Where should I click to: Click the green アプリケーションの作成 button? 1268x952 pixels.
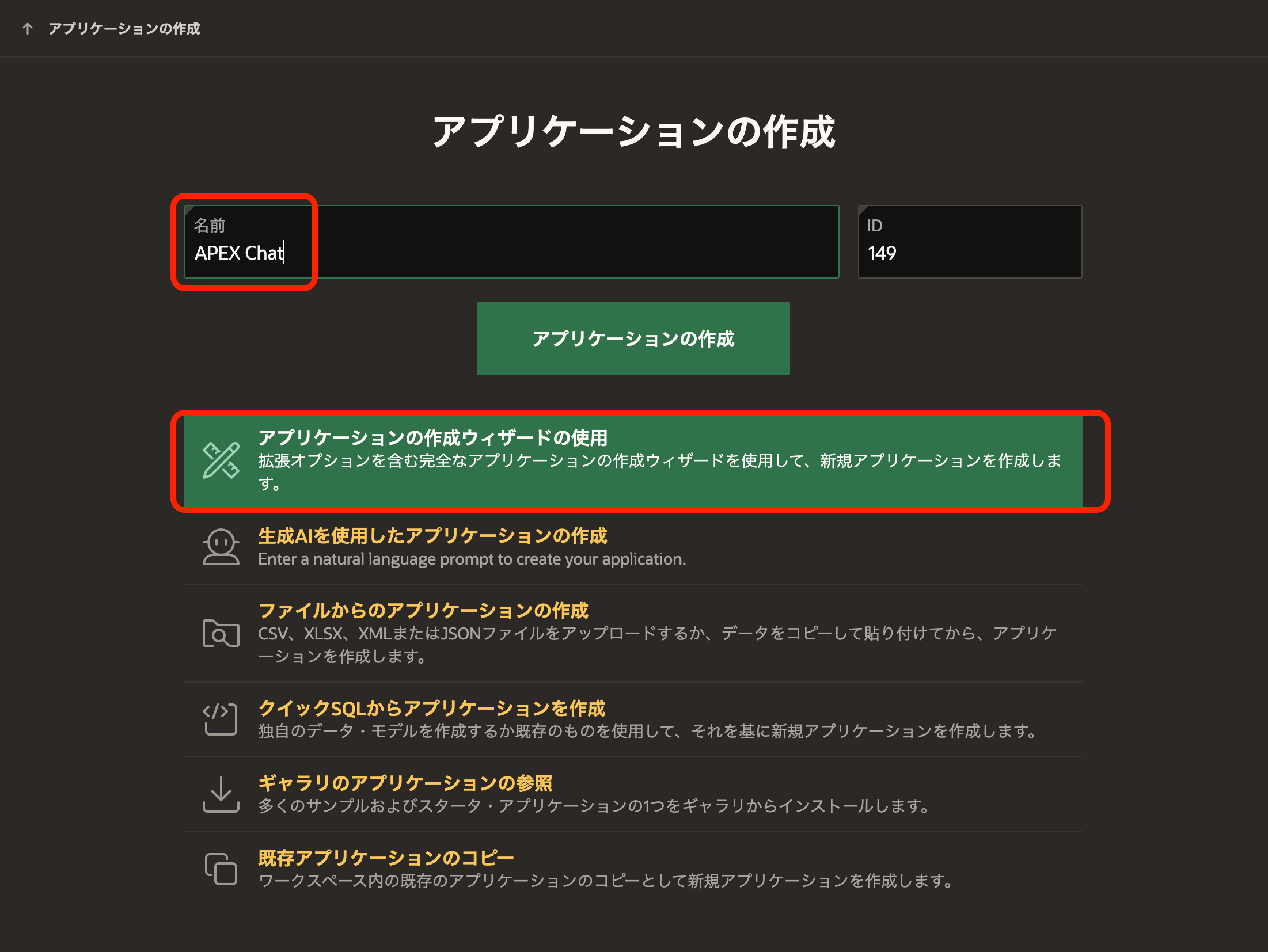click(633, 338)
